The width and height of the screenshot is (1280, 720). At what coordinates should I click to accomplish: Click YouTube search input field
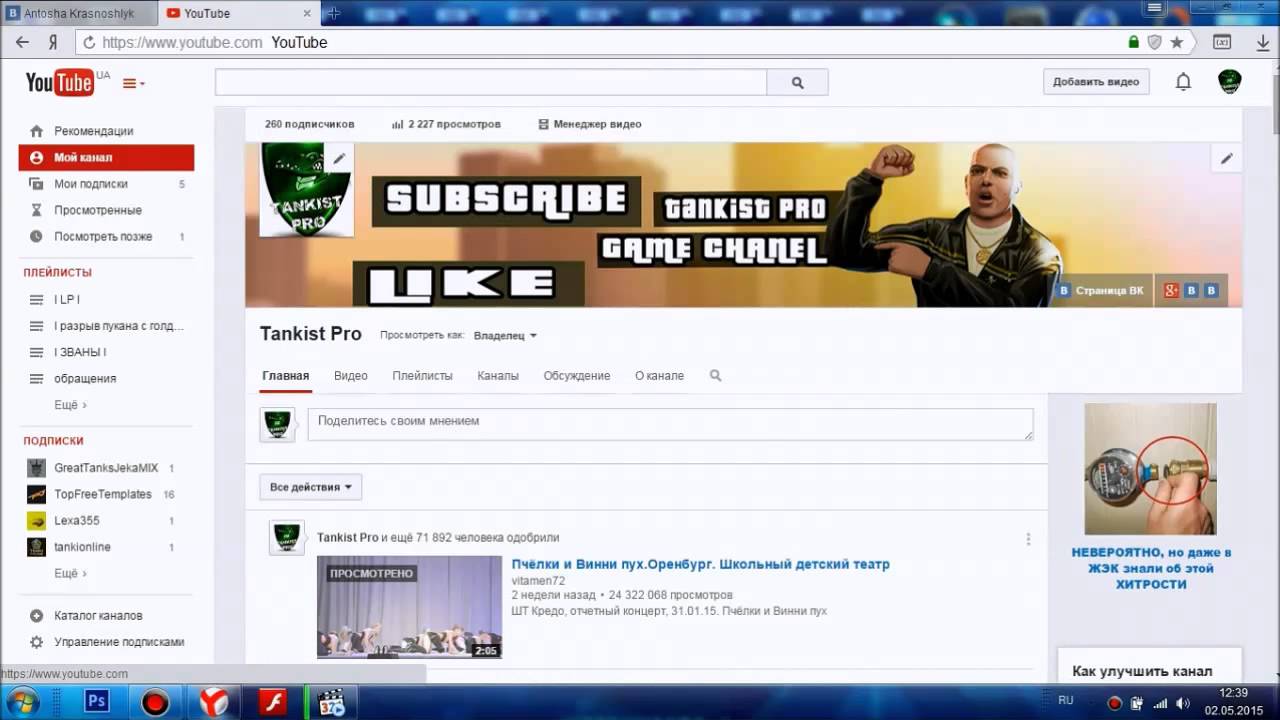click(491, 83)
